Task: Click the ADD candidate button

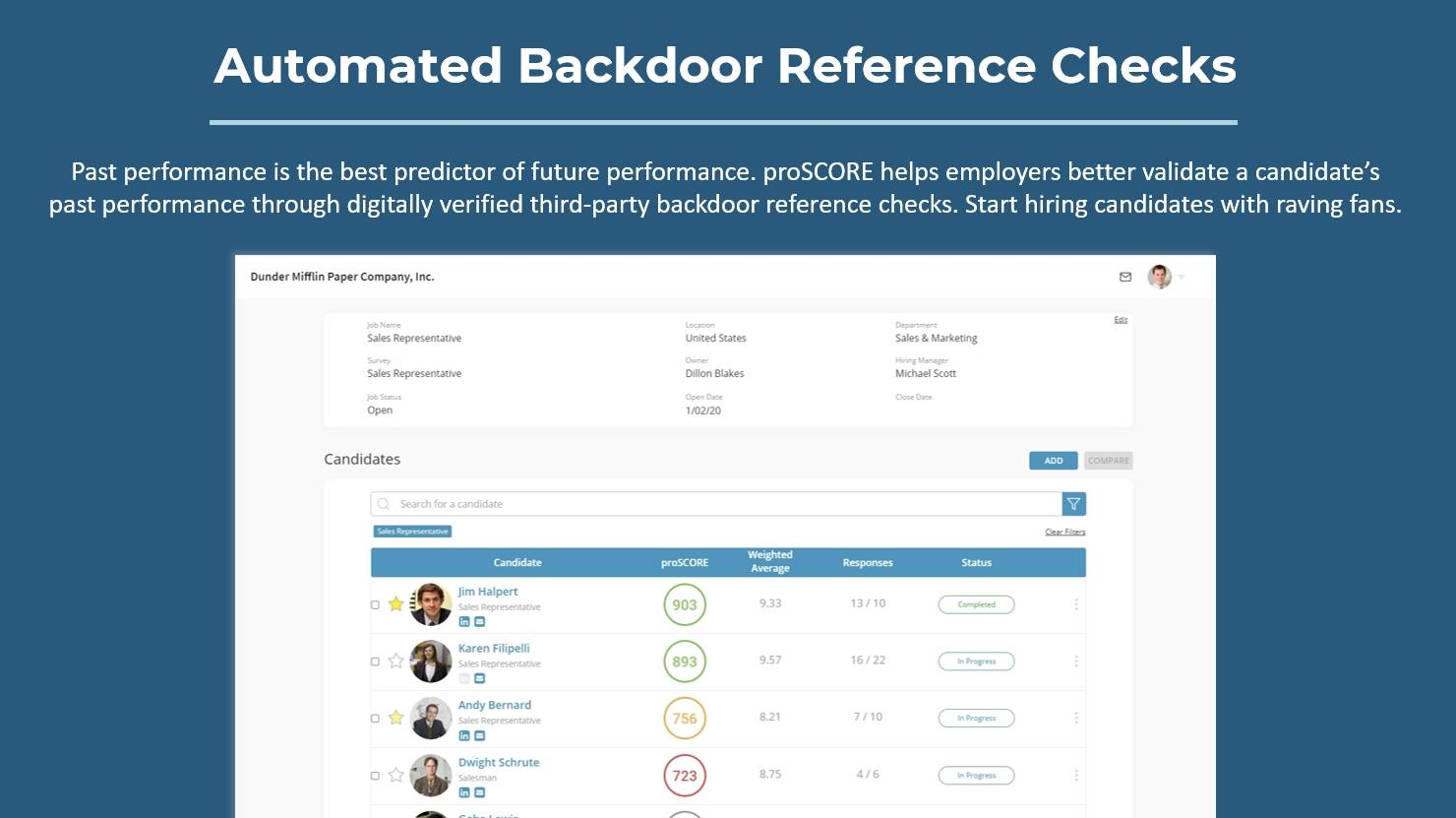Action: (x=1053, y=461)
